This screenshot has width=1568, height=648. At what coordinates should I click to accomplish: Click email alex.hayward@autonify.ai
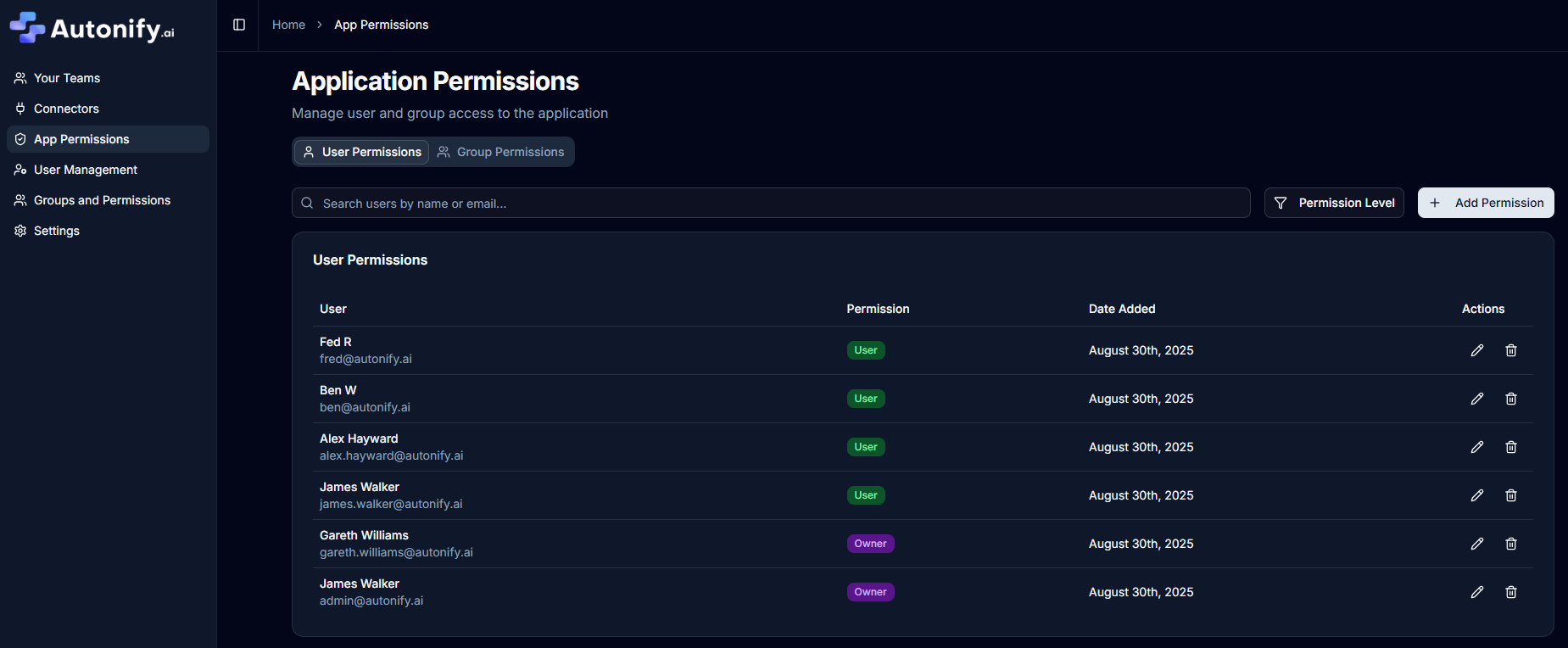click(392, 455)
